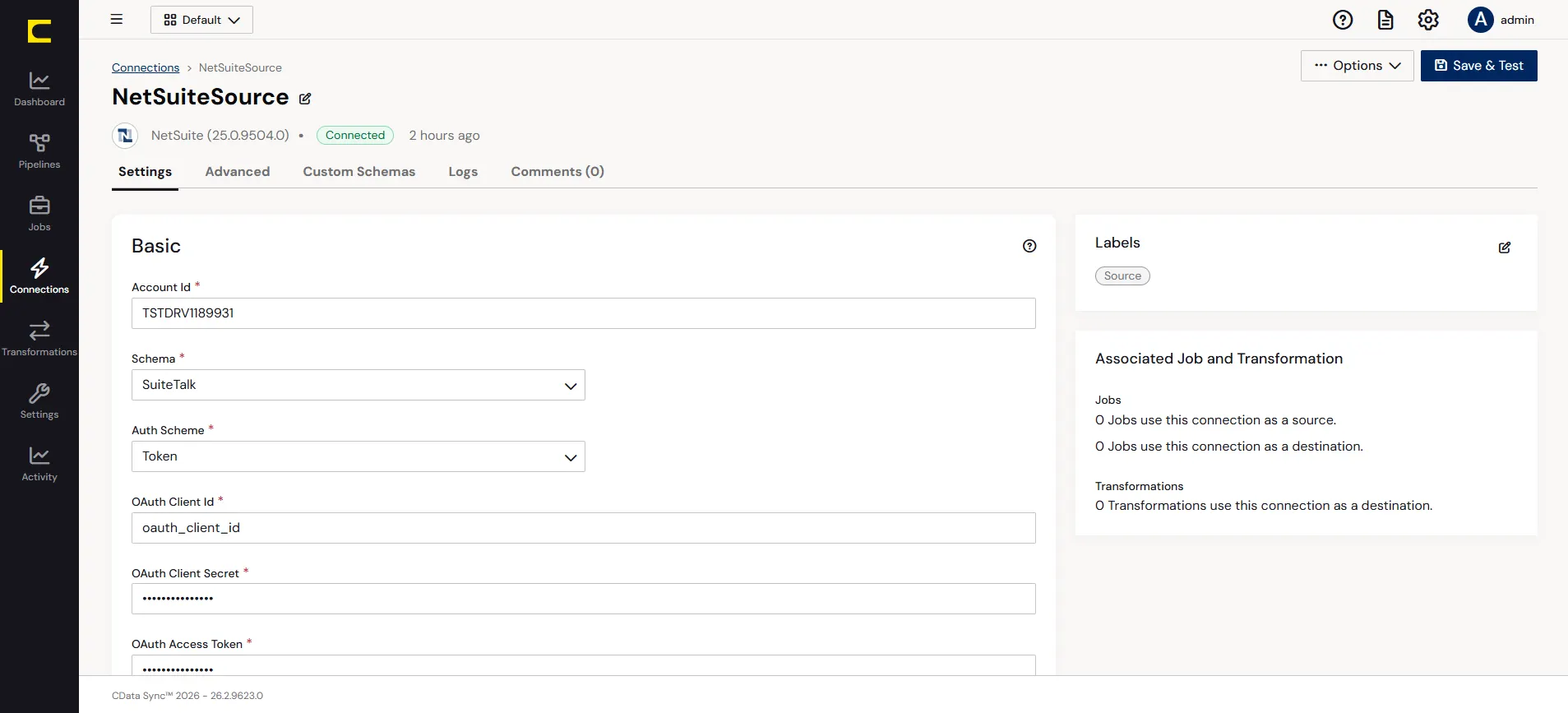
Task: Click 'Associated Job and Transformation' heading
Action: (1219, 359)
